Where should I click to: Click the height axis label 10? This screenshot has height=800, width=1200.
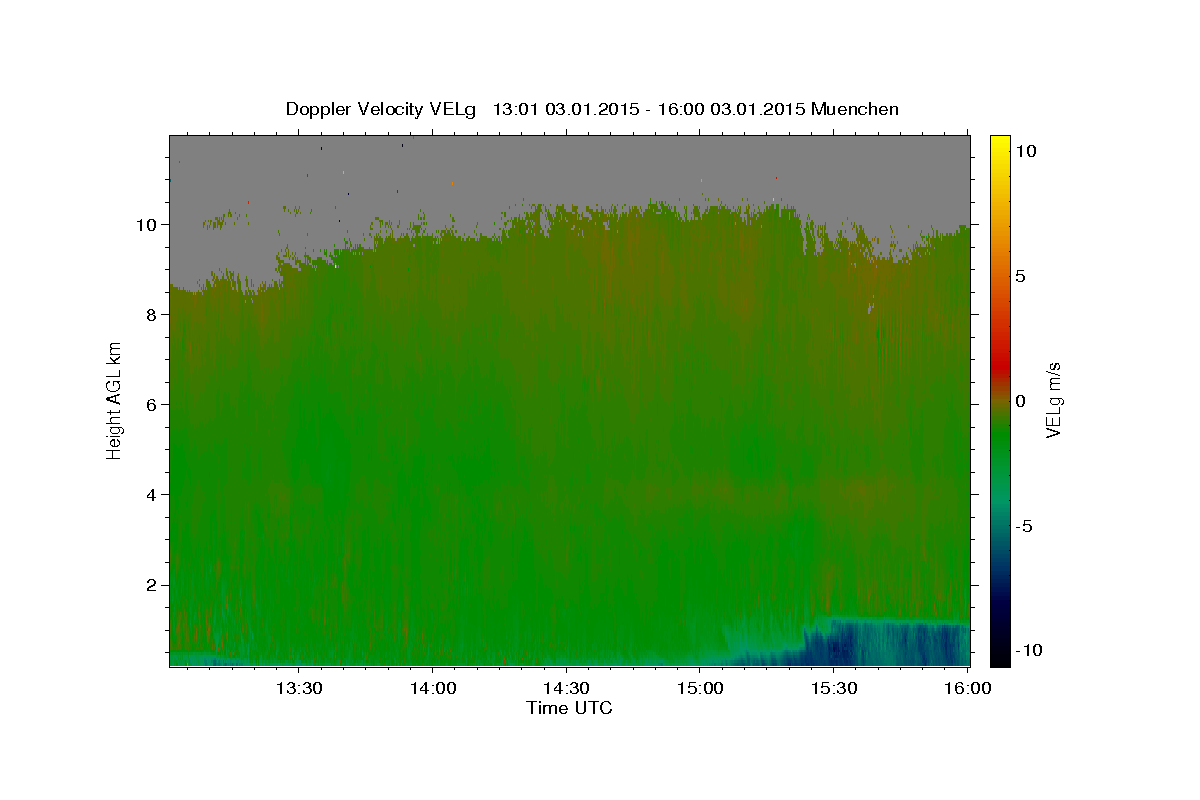[147, 224]
